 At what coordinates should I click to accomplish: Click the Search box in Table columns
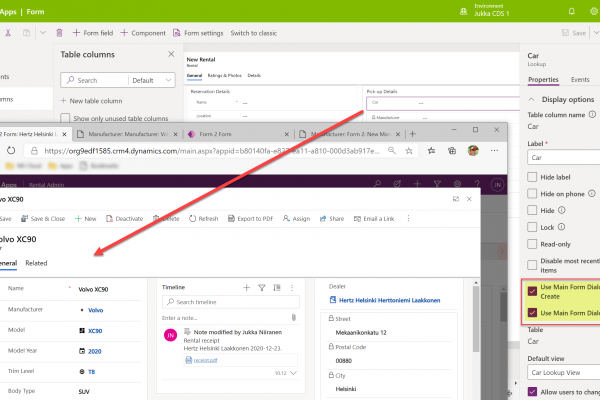coord(97,80)
